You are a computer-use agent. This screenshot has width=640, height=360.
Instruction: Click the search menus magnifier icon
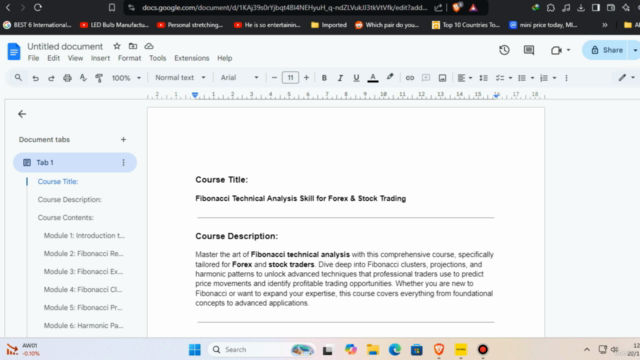click(x=18, y=78)
